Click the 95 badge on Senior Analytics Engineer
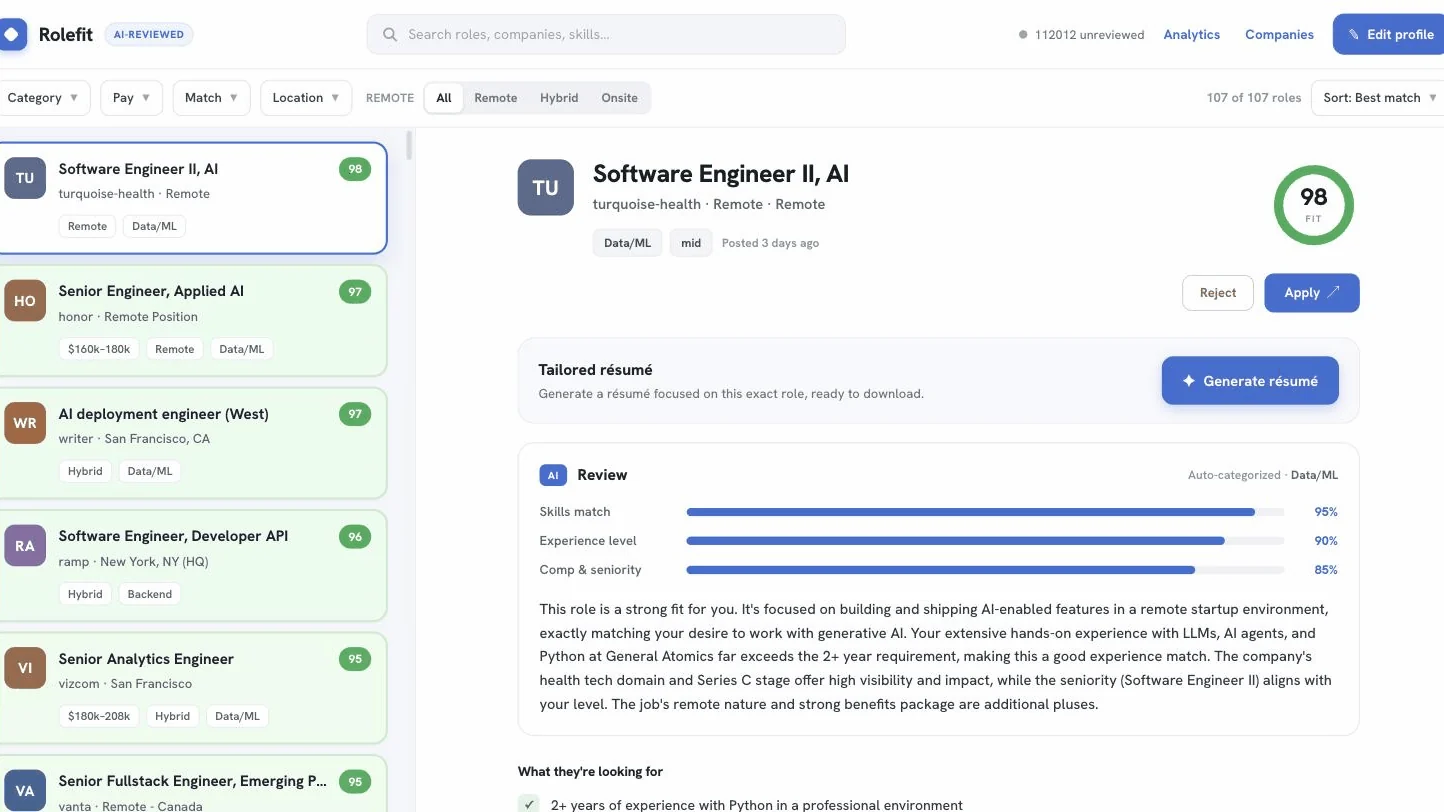 click(355, 659)
